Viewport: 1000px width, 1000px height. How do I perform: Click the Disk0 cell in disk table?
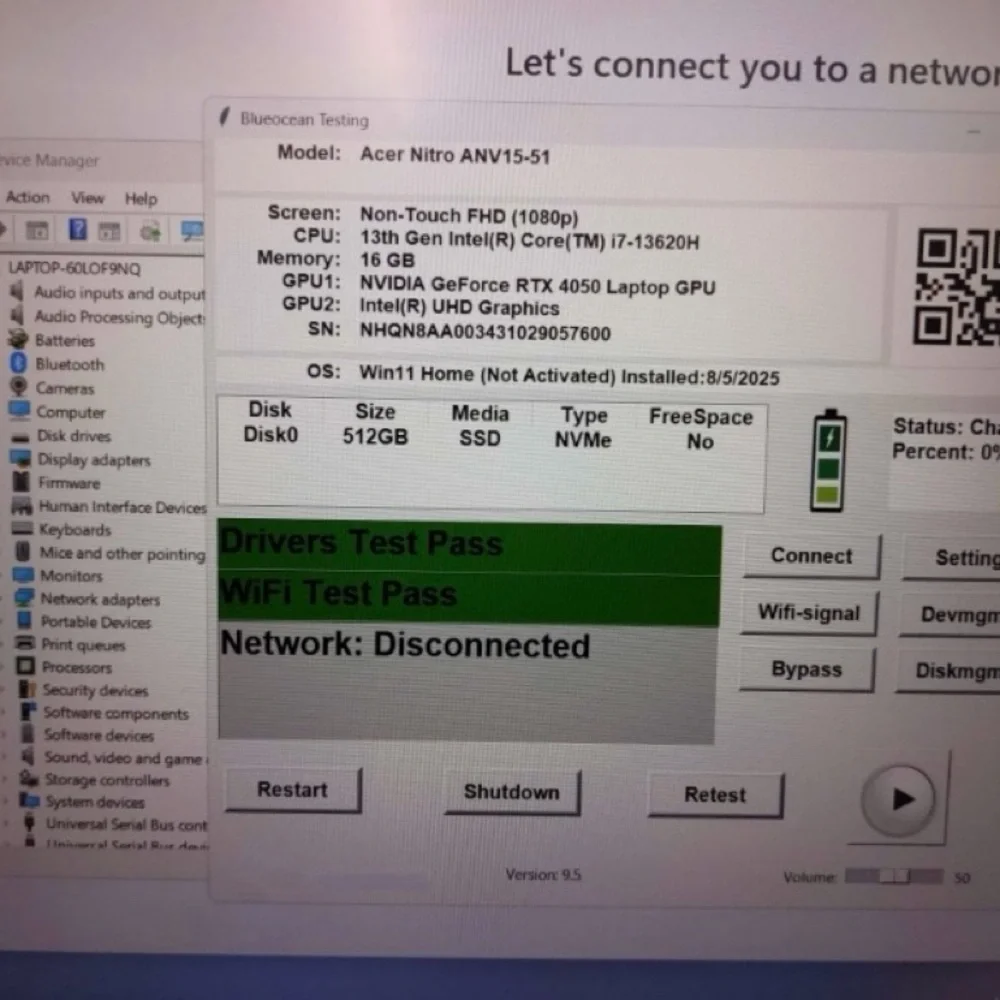click(x=270, y=434)
